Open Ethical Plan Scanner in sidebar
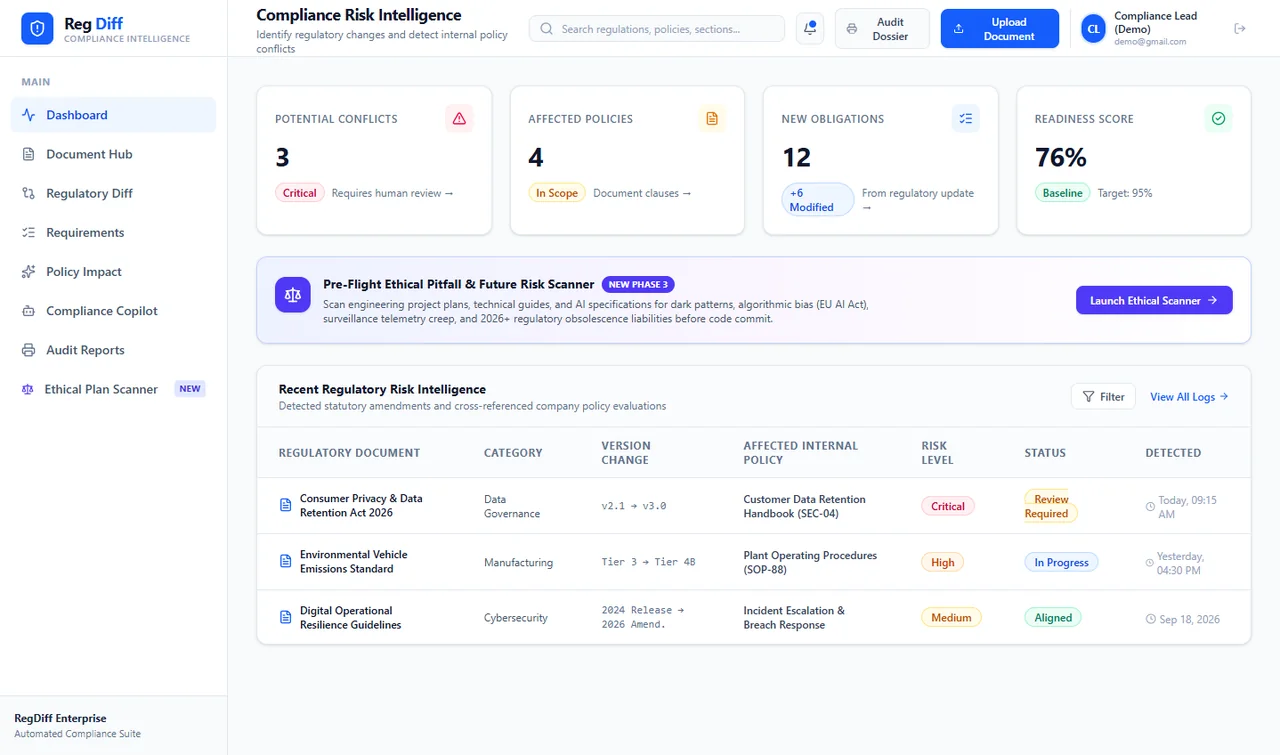 click(113, 389)
